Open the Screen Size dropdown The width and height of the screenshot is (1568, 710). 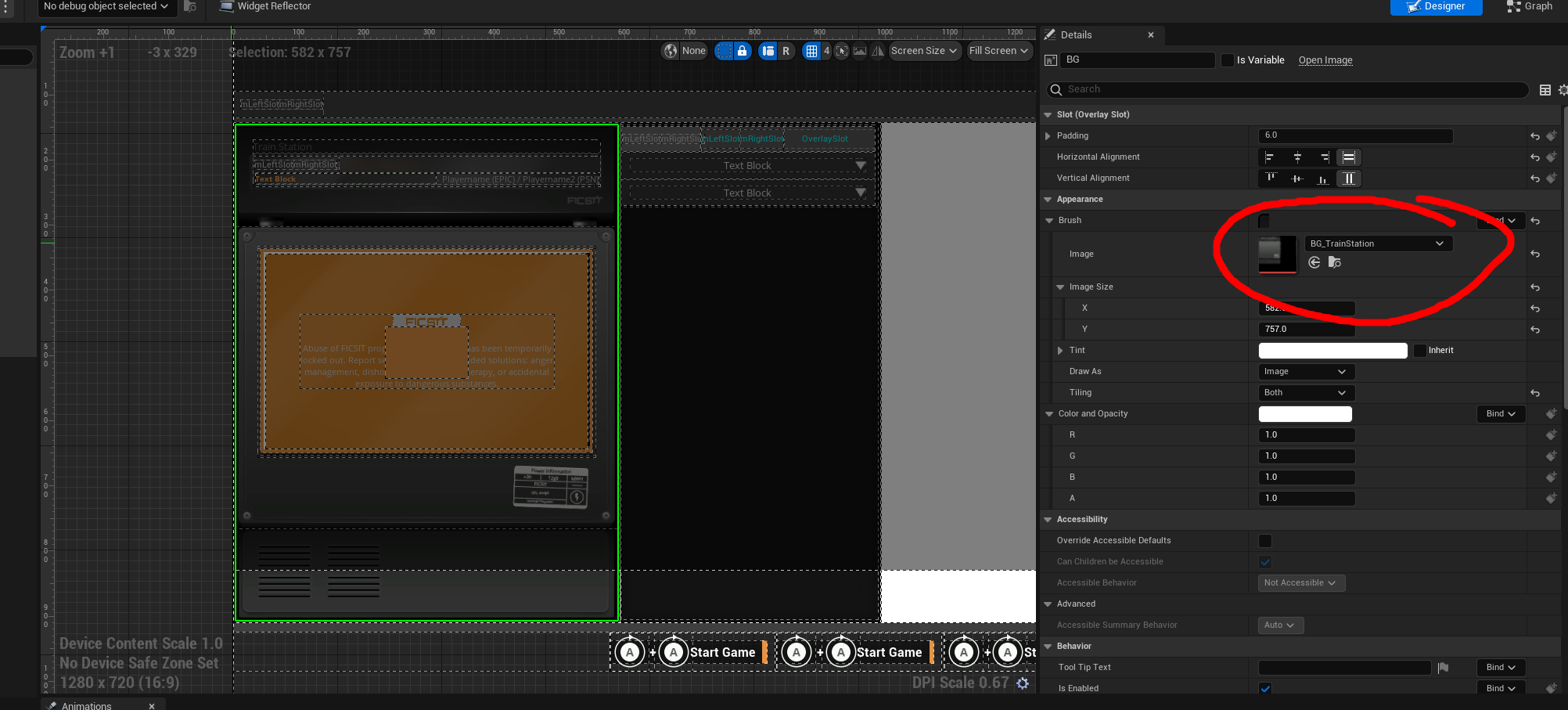924,51
